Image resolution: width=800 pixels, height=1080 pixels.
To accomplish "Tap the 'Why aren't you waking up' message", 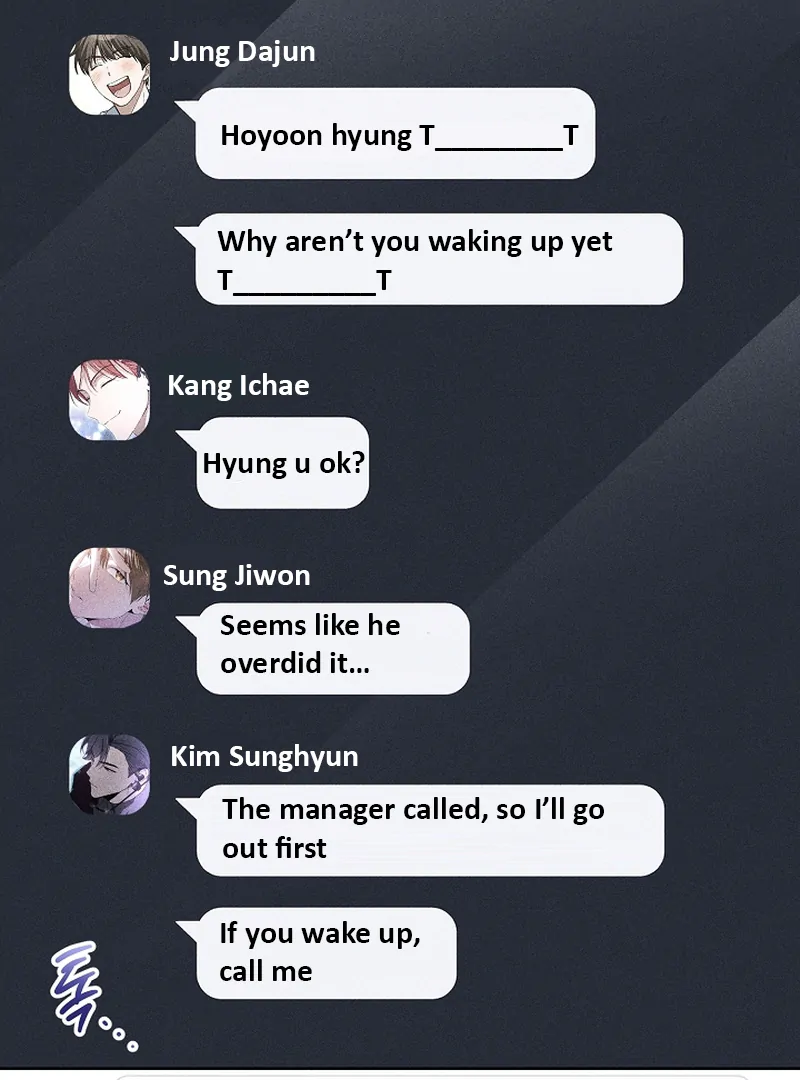I will (x=439, y=259).
